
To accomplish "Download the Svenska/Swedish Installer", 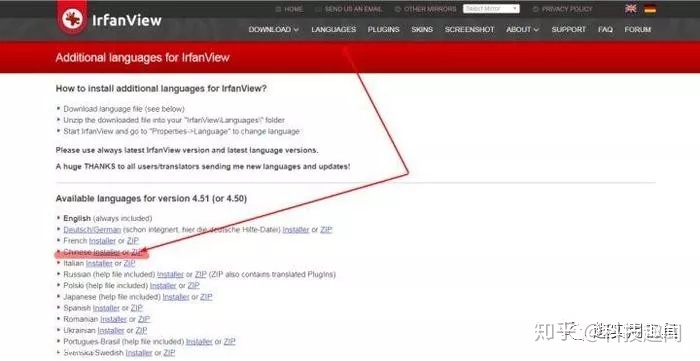I will click(139, 353).
